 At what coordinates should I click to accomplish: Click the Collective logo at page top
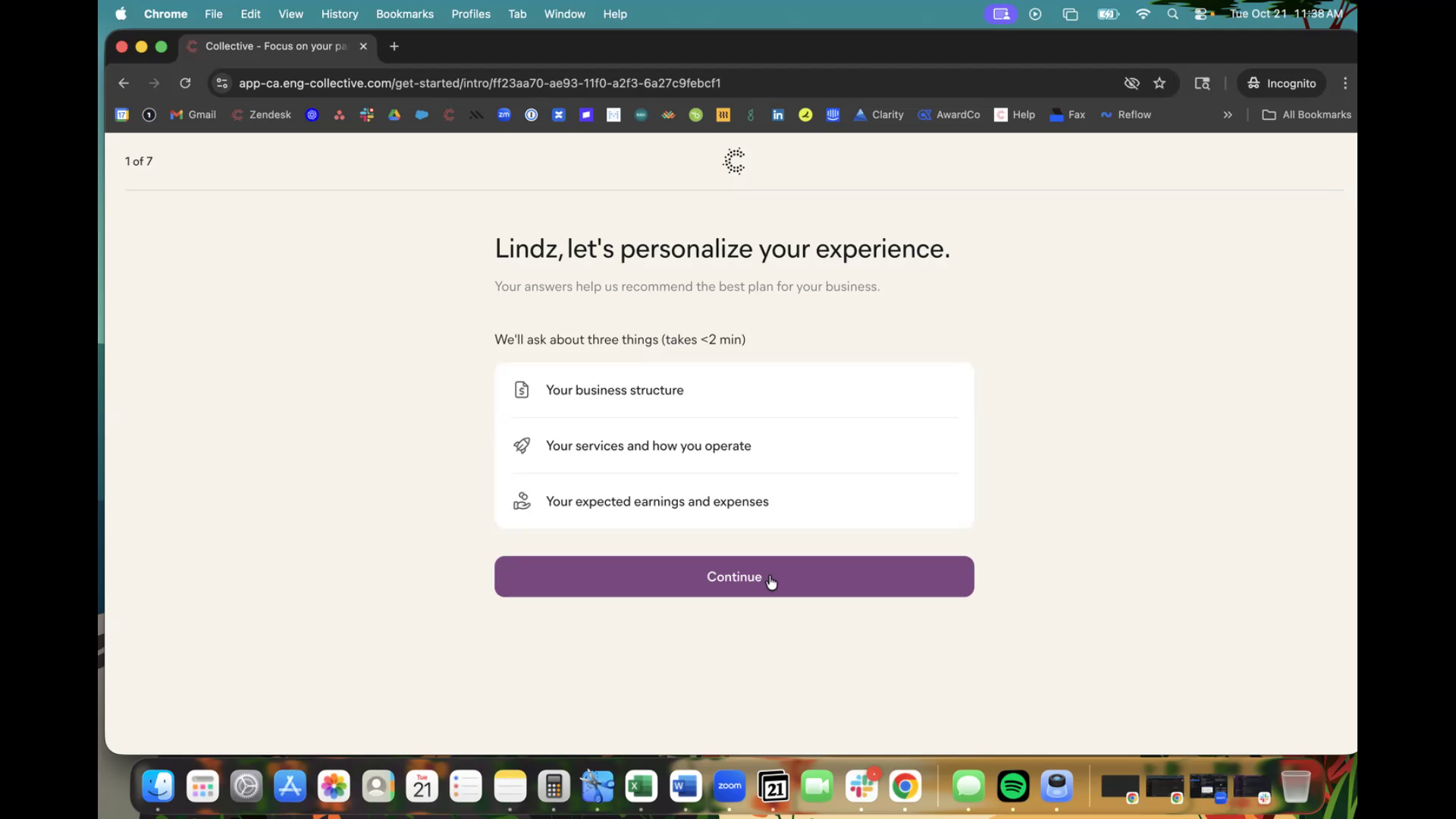click(734, 161)
